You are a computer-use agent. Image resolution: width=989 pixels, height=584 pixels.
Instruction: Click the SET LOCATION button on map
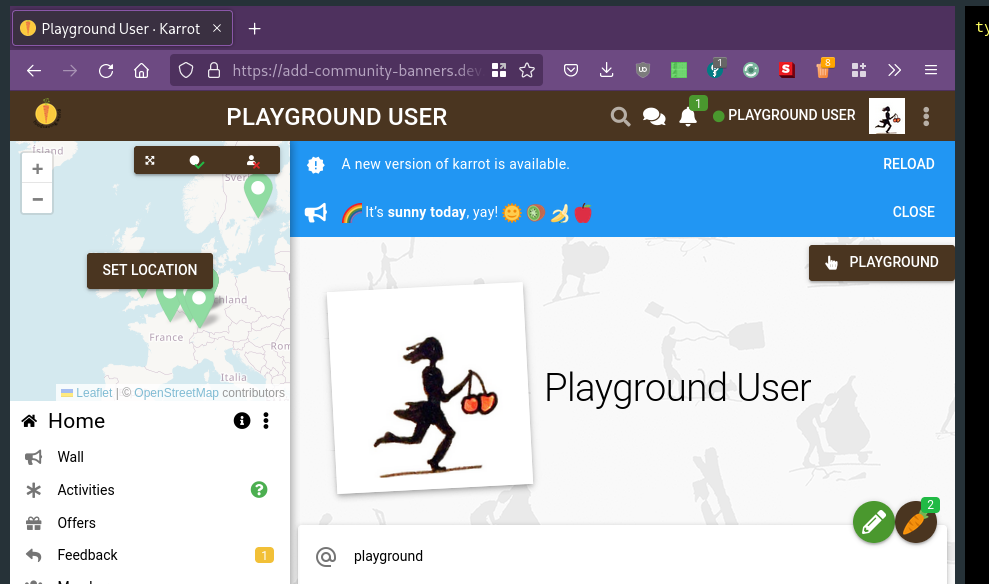pyautogui.click(x=149, y=271)
